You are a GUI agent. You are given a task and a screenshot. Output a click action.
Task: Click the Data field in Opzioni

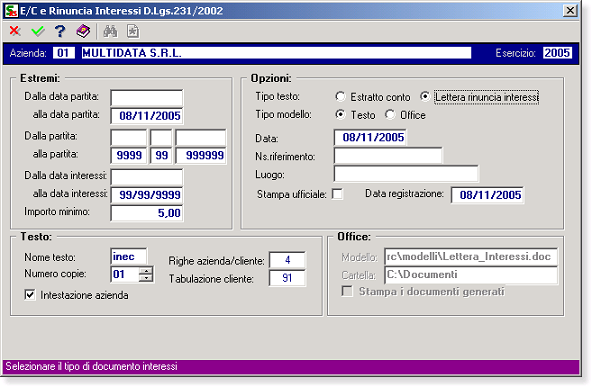click(370, 137)
